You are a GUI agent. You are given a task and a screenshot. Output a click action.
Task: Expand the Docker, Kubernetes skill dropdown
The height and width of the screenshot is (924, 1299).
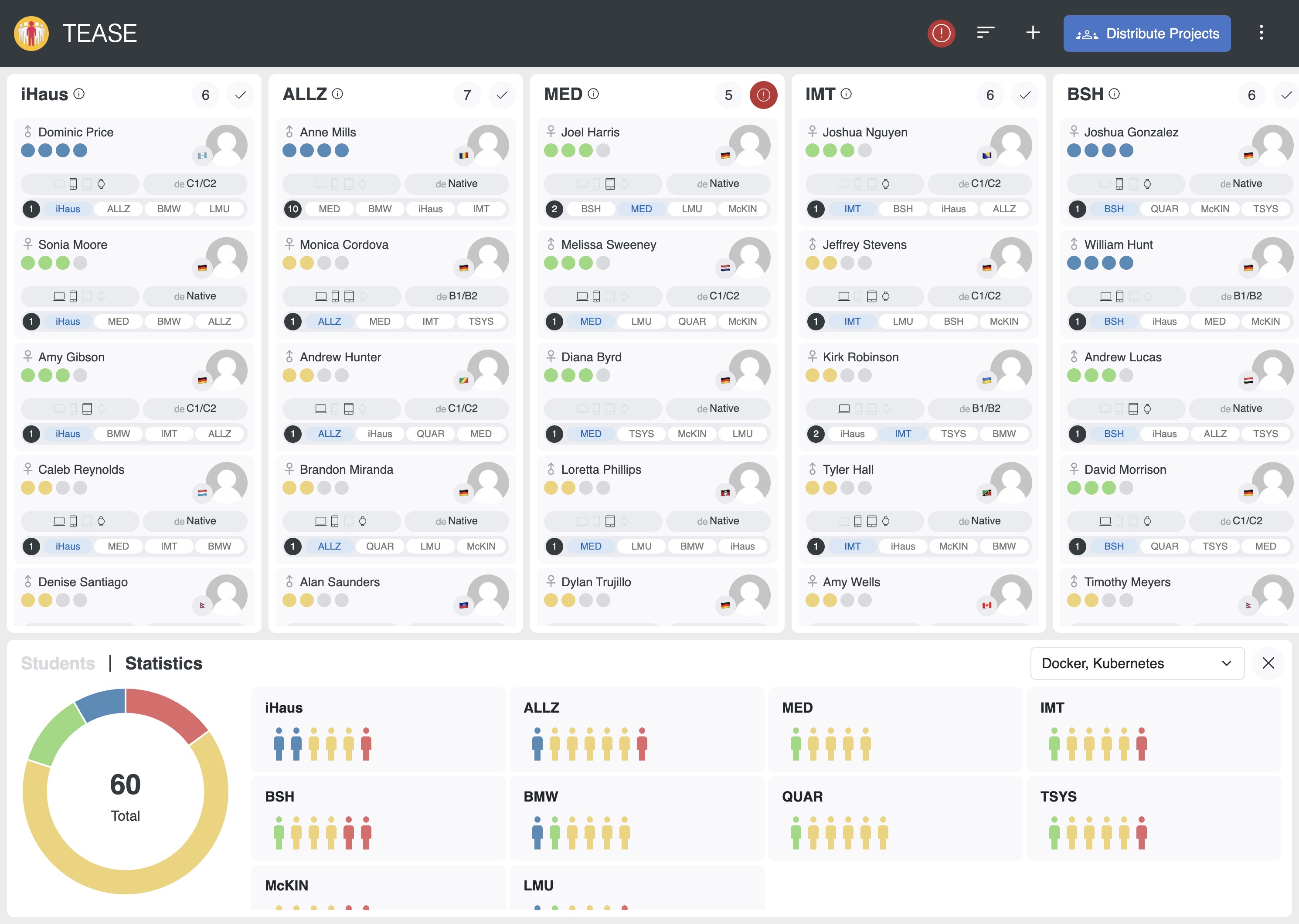click(x=1136, y=663)
